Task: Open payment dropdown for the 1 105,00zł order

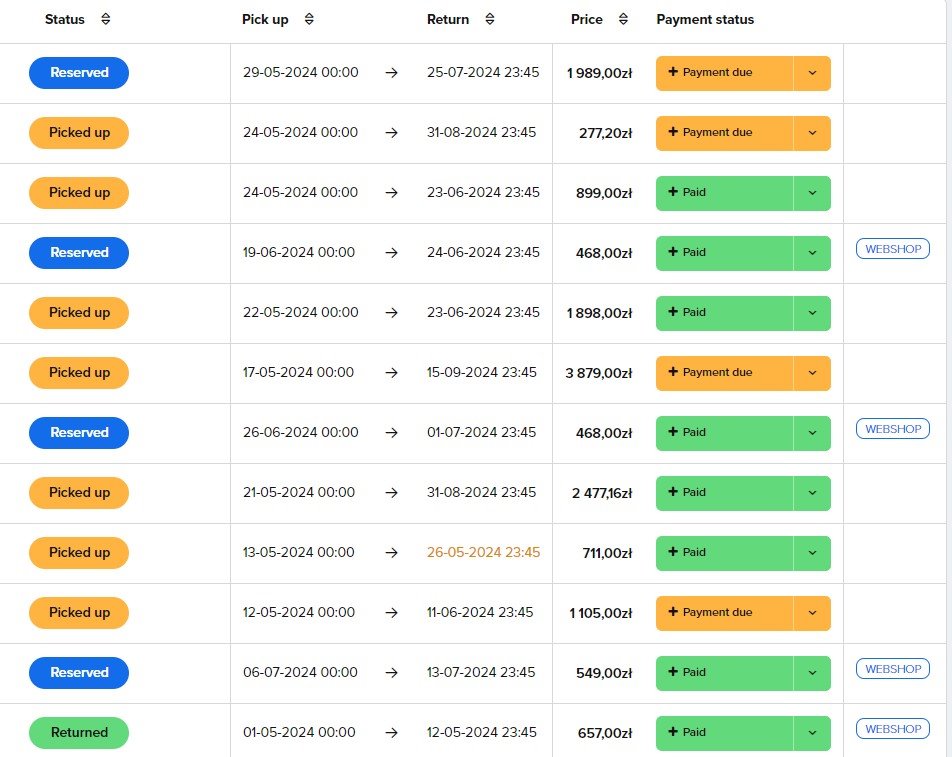Action: (812, 613)
